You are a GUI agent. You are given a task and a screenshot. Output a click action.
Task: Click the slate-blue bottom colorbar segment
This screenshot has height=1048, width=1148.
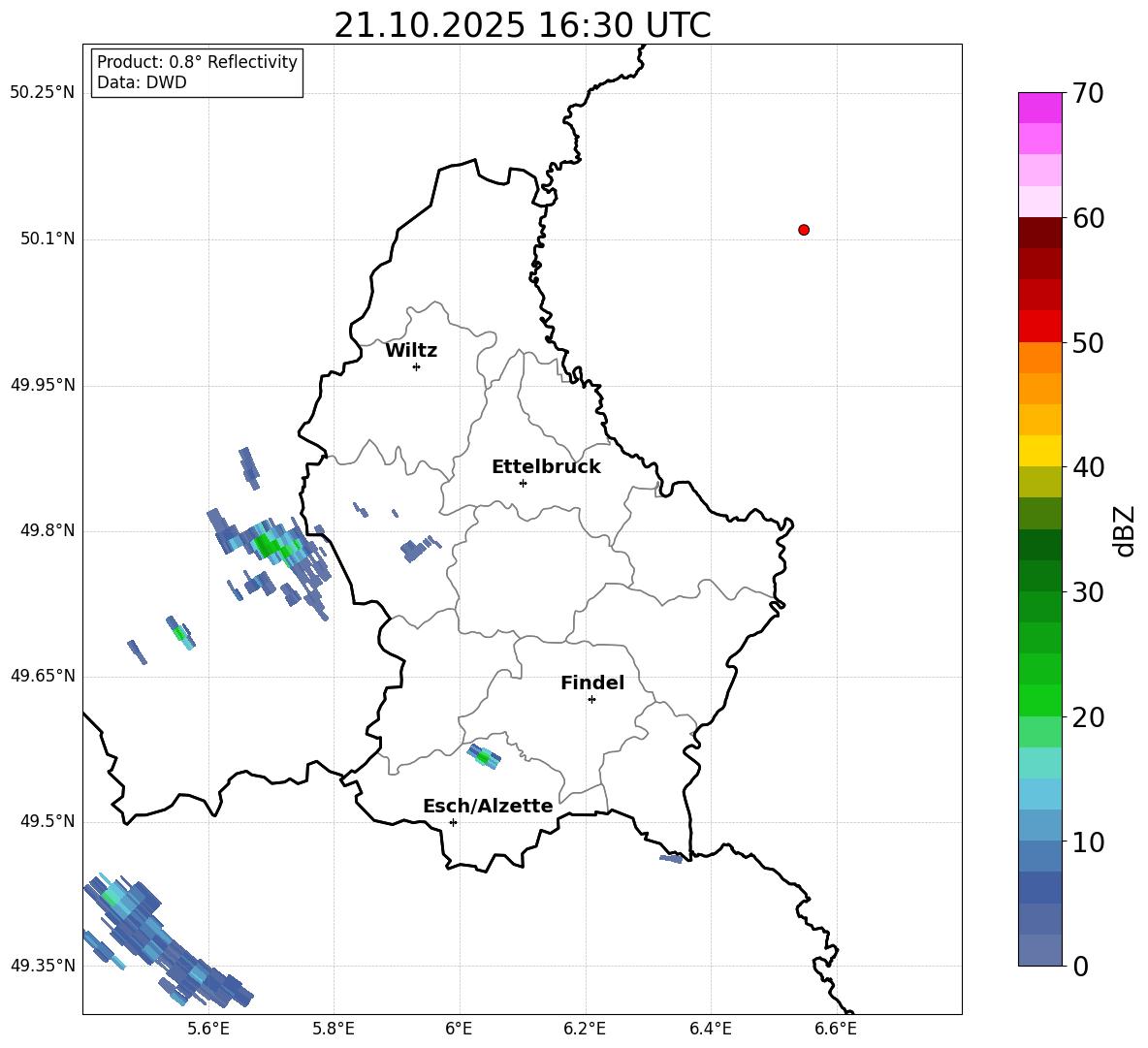click(1039, 950)
